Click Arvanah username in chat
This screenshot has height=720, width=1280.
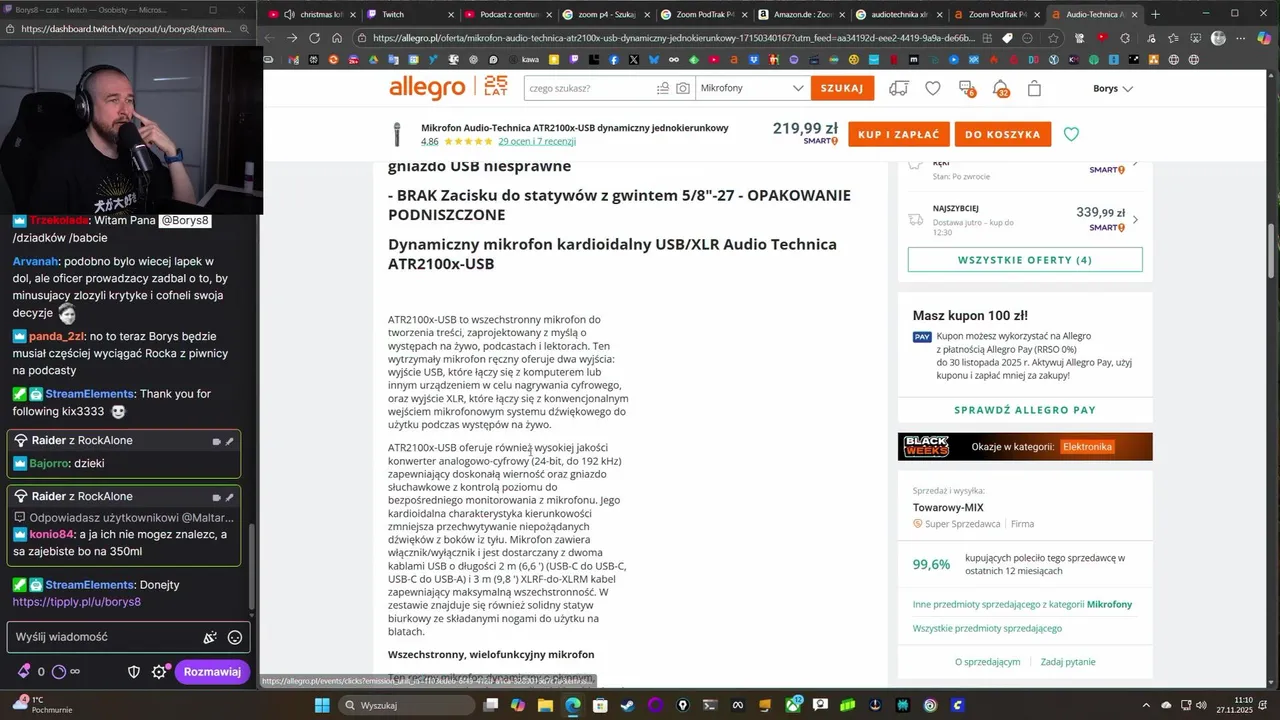35,261
